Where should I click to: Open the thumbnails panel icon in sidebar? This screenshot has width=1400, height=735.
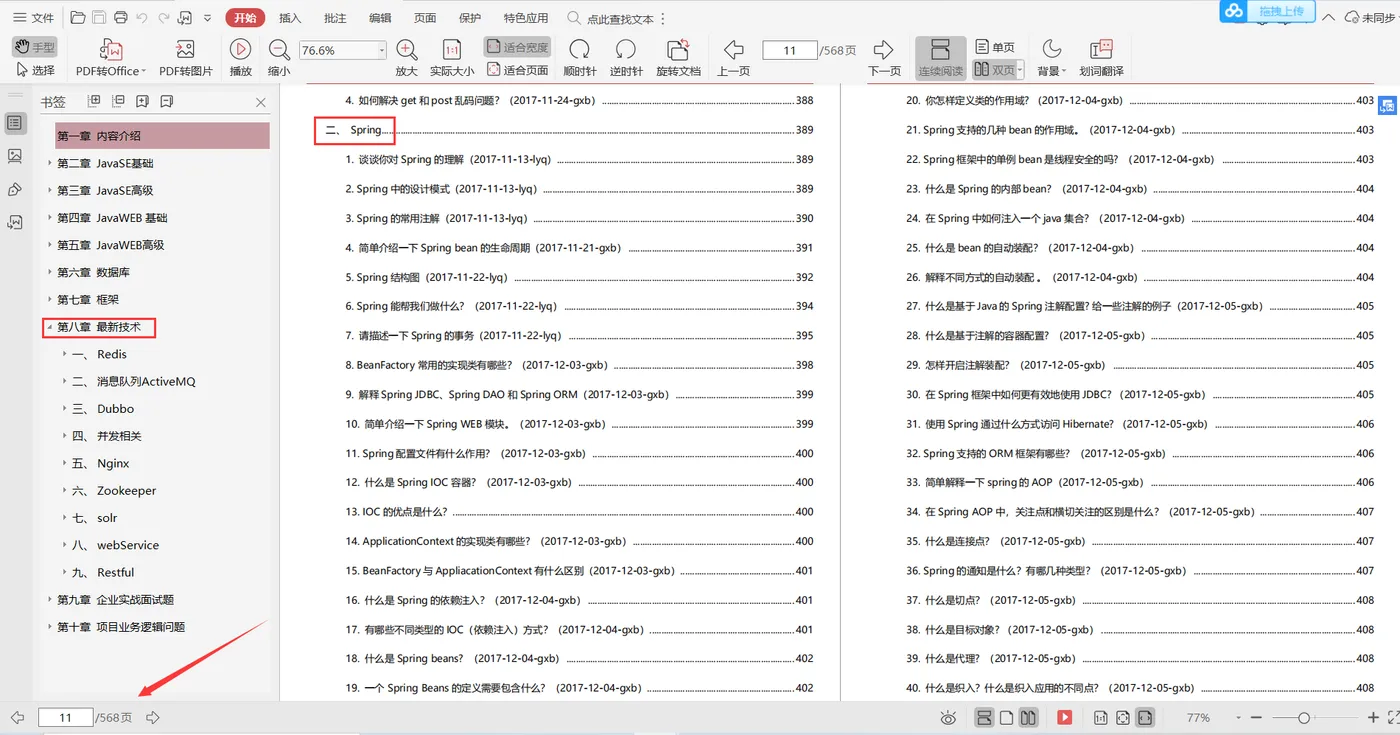click(x=15, y=156)
